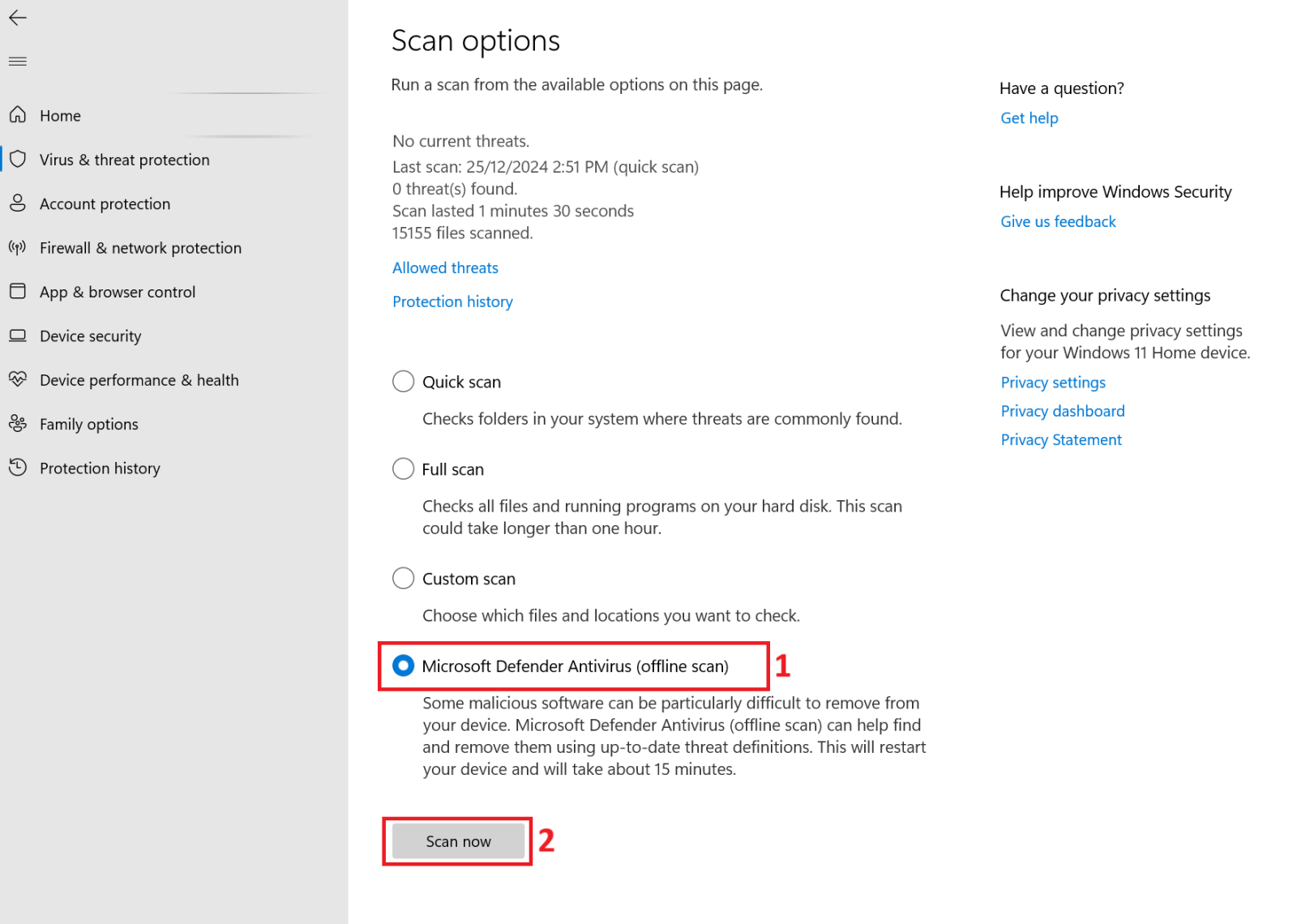
Task: Open Privacy dashboard link
Action: [1063, 411]
